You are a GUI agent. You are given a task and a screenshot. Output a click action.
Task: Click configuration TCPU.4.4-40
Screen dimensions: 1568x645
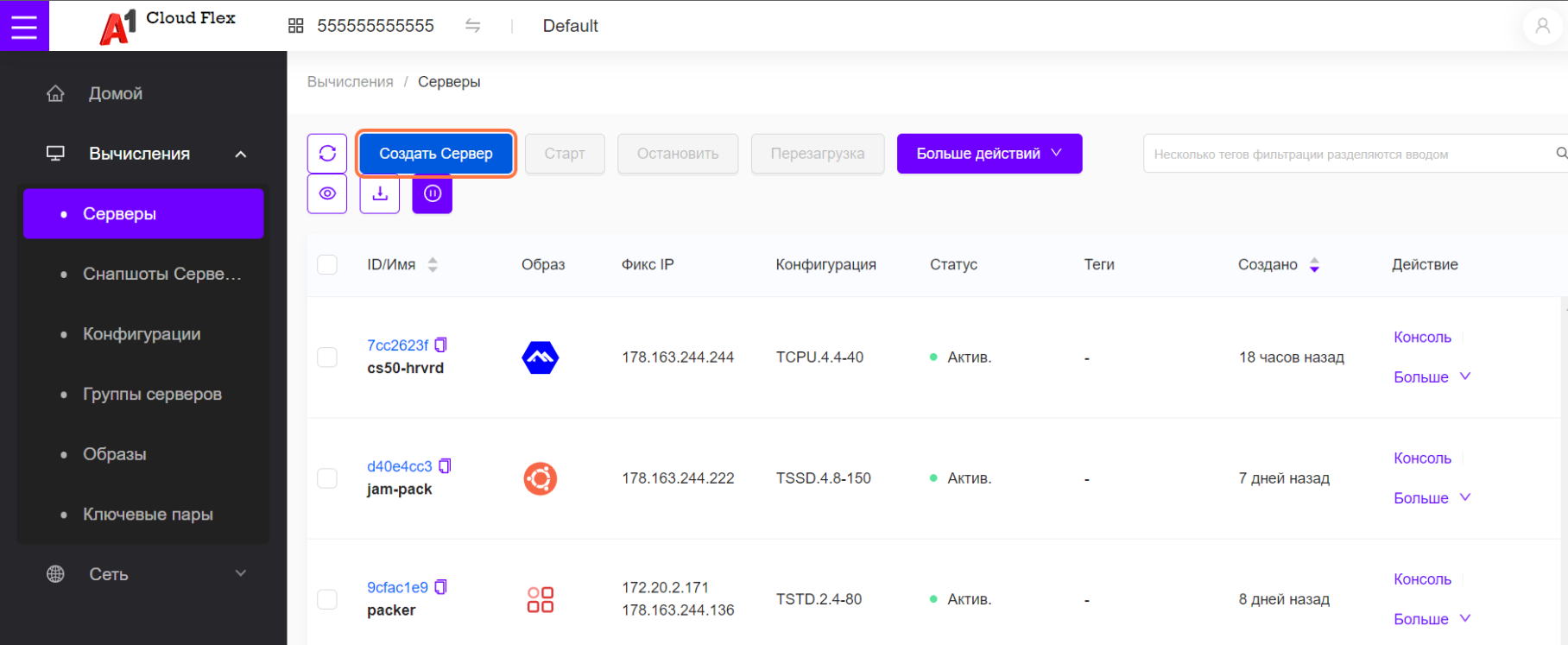[x=819, y=357]
